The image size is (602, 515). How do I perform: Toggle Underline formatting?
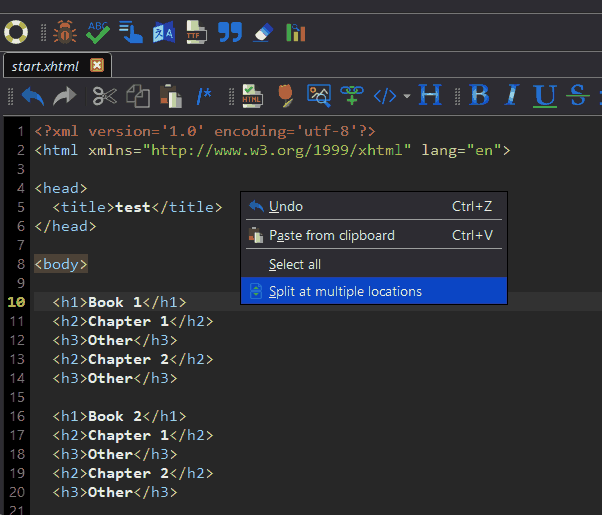(x=545, y=96)
